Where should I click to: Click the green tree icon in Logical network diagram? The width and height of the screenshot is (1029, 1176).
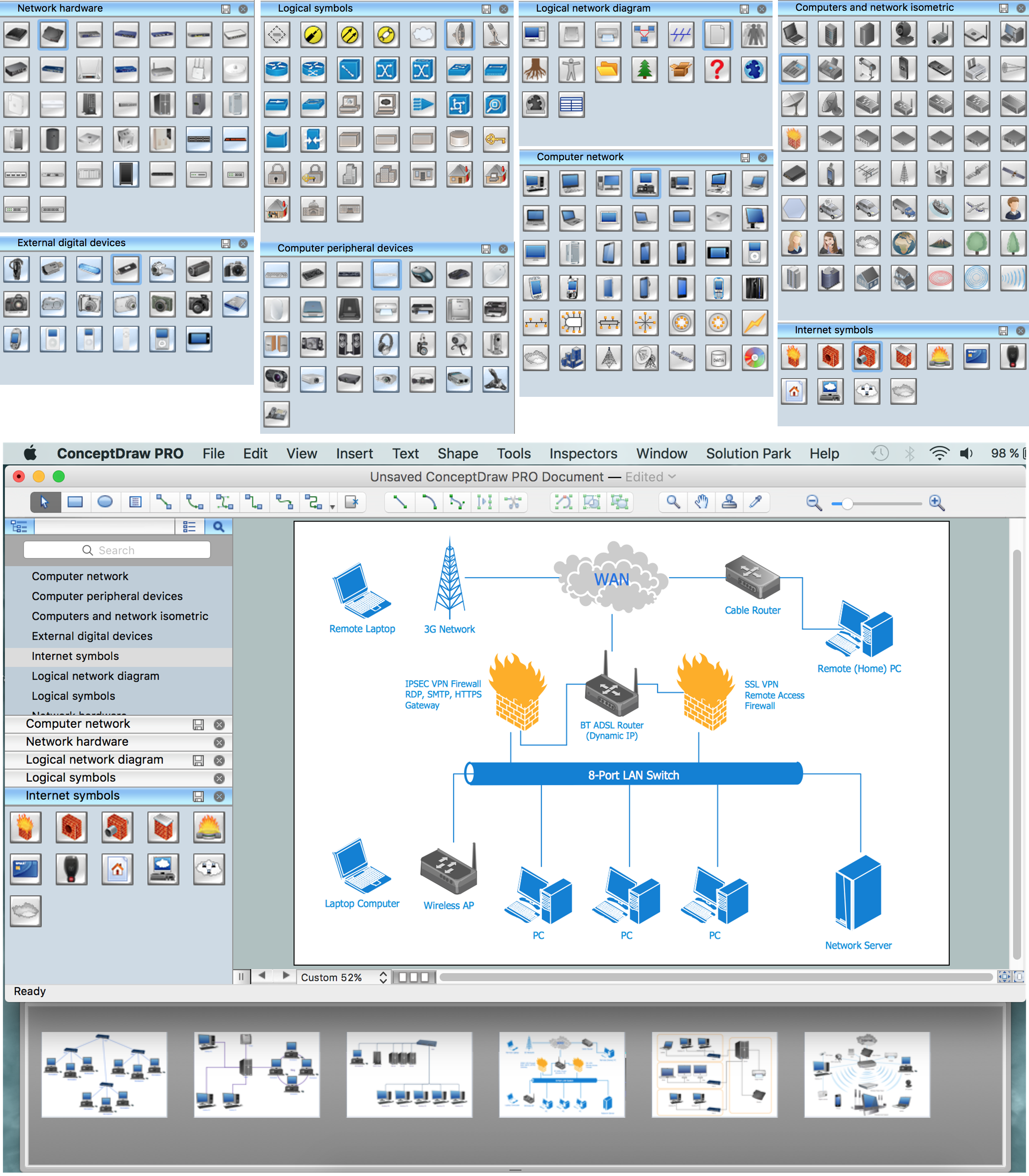pyautogui.click(x=645, y=69)
